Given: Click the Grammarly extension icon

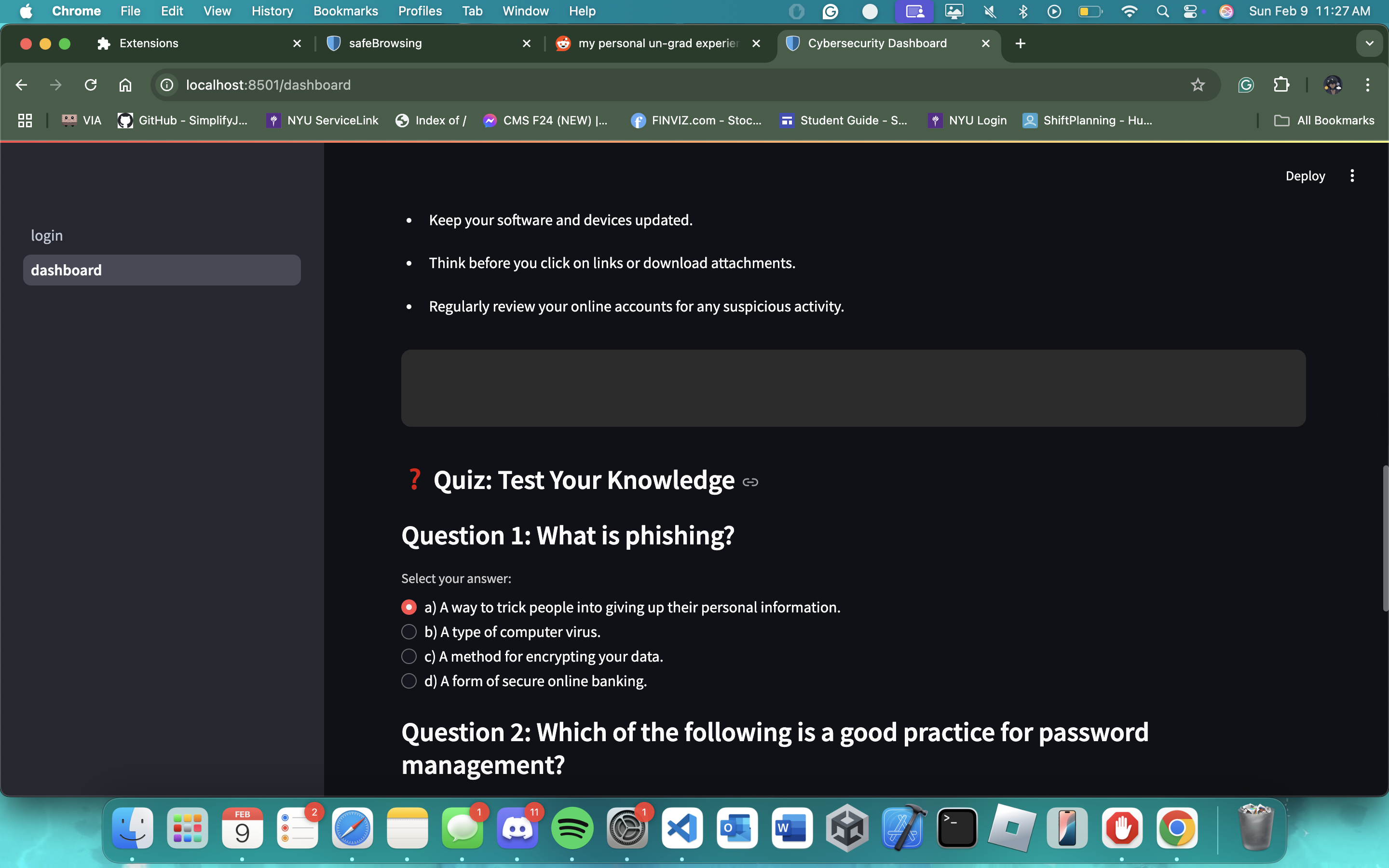Looking at the screenshot, I should tap(1245, 85).
